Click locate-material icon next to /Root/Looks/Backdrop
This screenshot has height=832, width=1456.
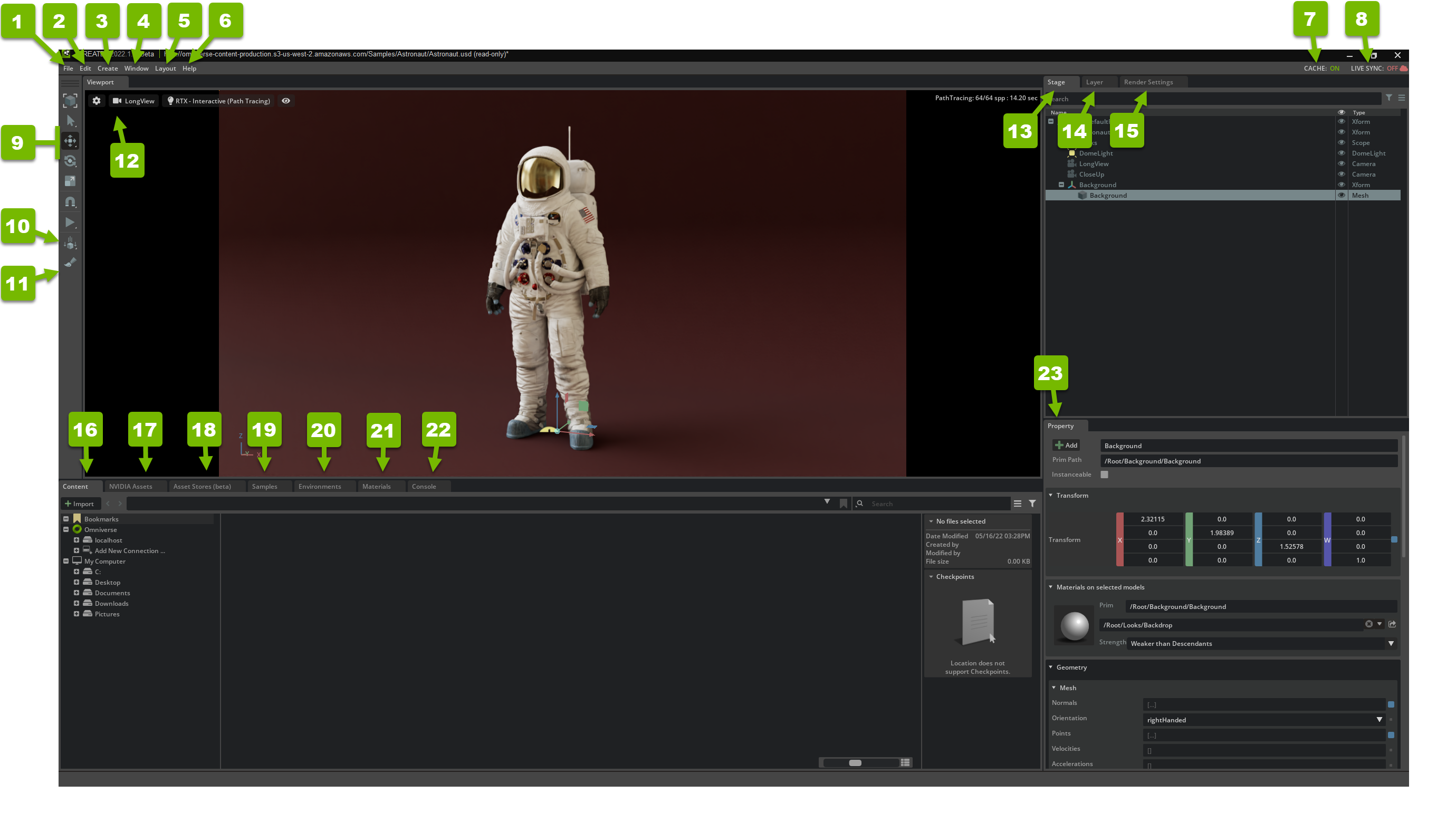(1393, 625)
